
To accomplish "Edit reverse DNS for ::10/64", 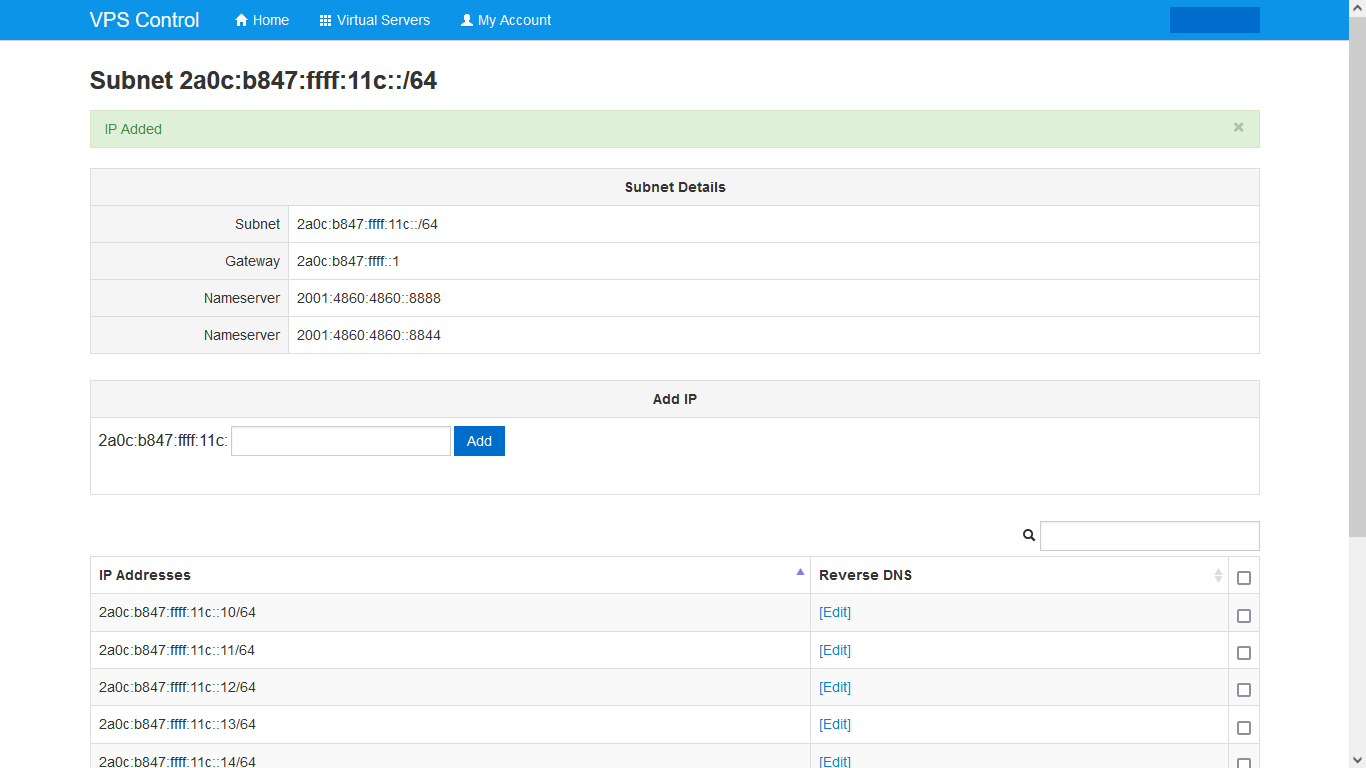I will point(835,612).
